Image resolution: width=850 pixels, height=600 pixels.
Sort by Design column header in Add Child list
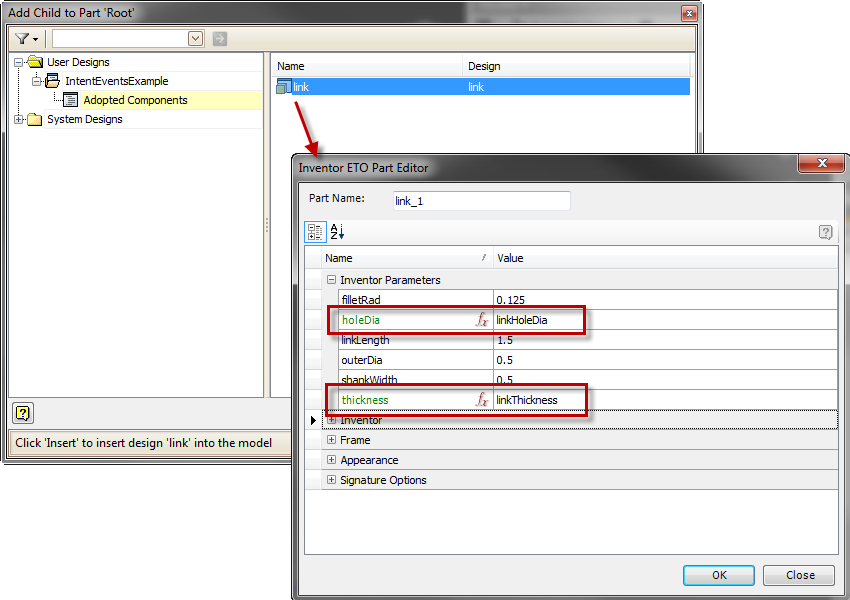coord(576,66)
